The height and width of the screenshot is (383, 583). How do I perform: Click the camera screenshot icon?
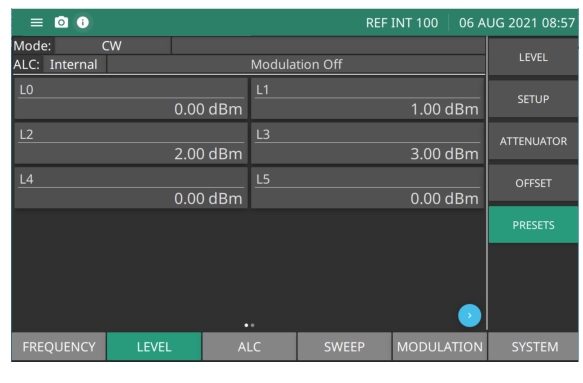point(61,22)
